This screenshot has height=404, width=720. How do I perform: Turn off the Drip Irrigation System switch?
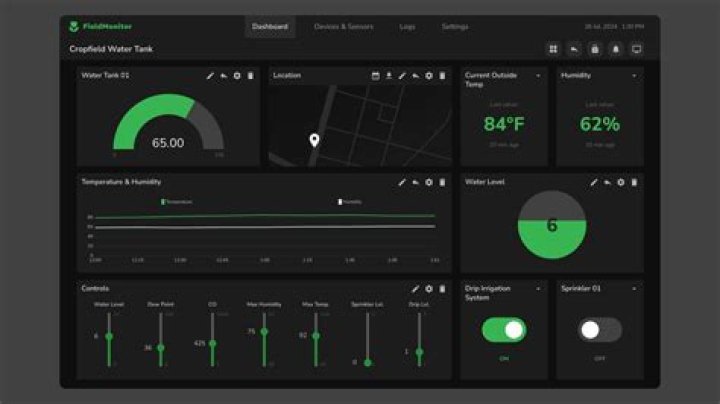504,330
